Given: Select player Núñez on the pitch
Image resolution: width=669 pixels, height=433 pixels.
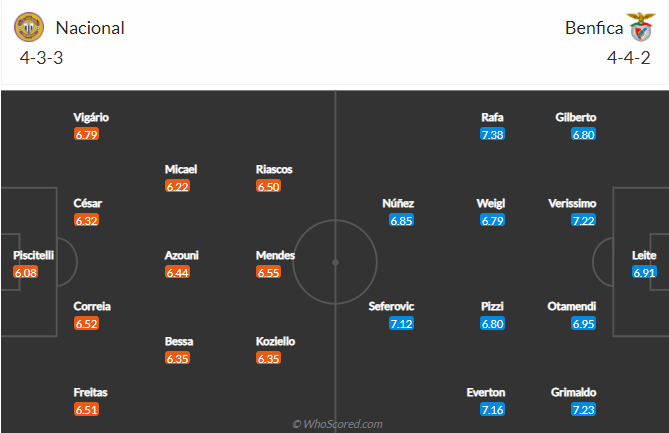Looking at the screenshot, I should coord(398,203).
